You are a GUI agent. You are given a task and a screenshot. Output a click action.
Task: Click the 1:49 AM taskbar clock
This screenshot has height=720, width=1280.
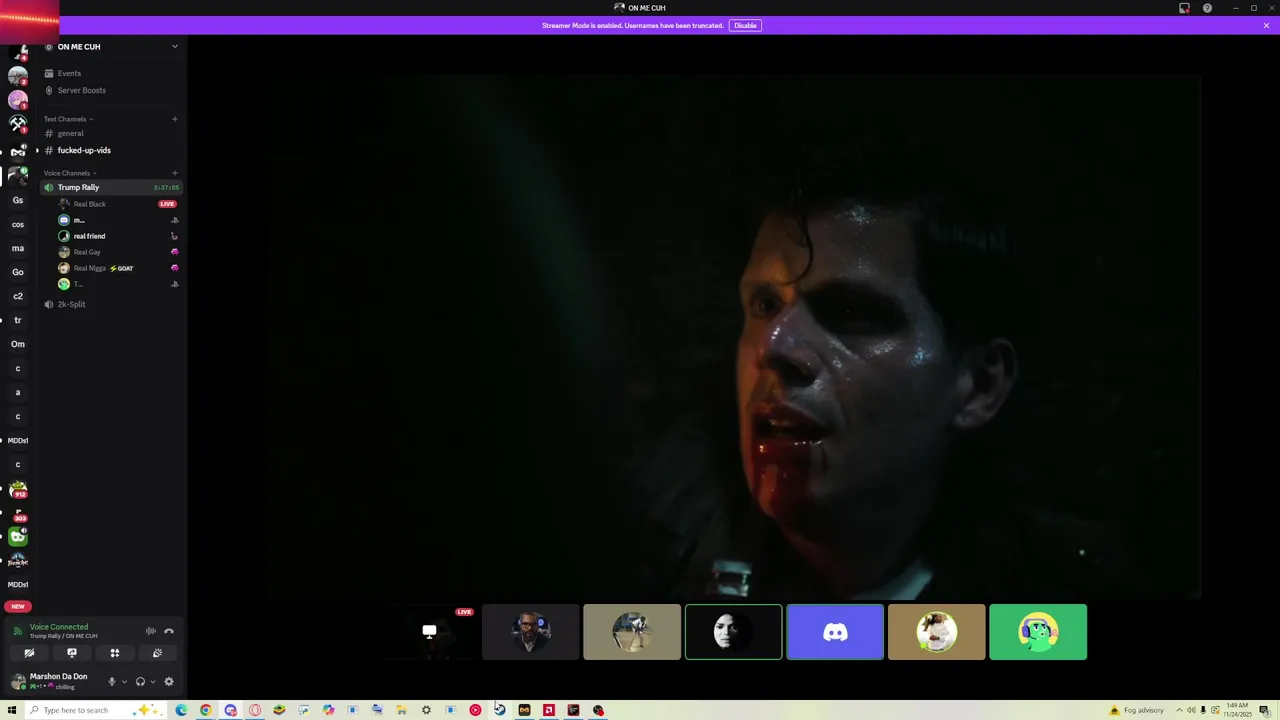click(1237, 710)
